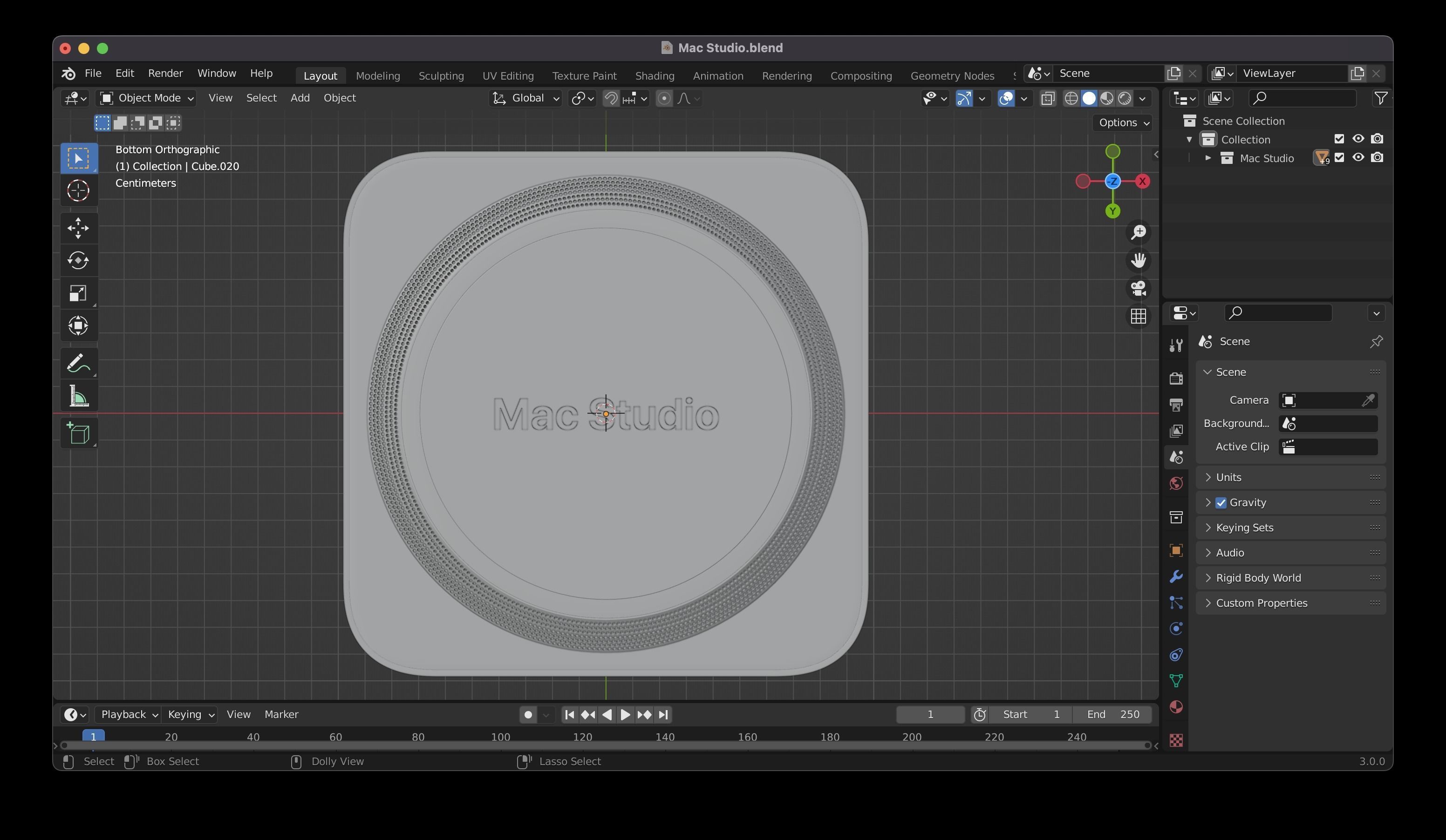Expand the Rigid Body World panel
This screenshot has width=1446, height=840.
click(1290, 578)
